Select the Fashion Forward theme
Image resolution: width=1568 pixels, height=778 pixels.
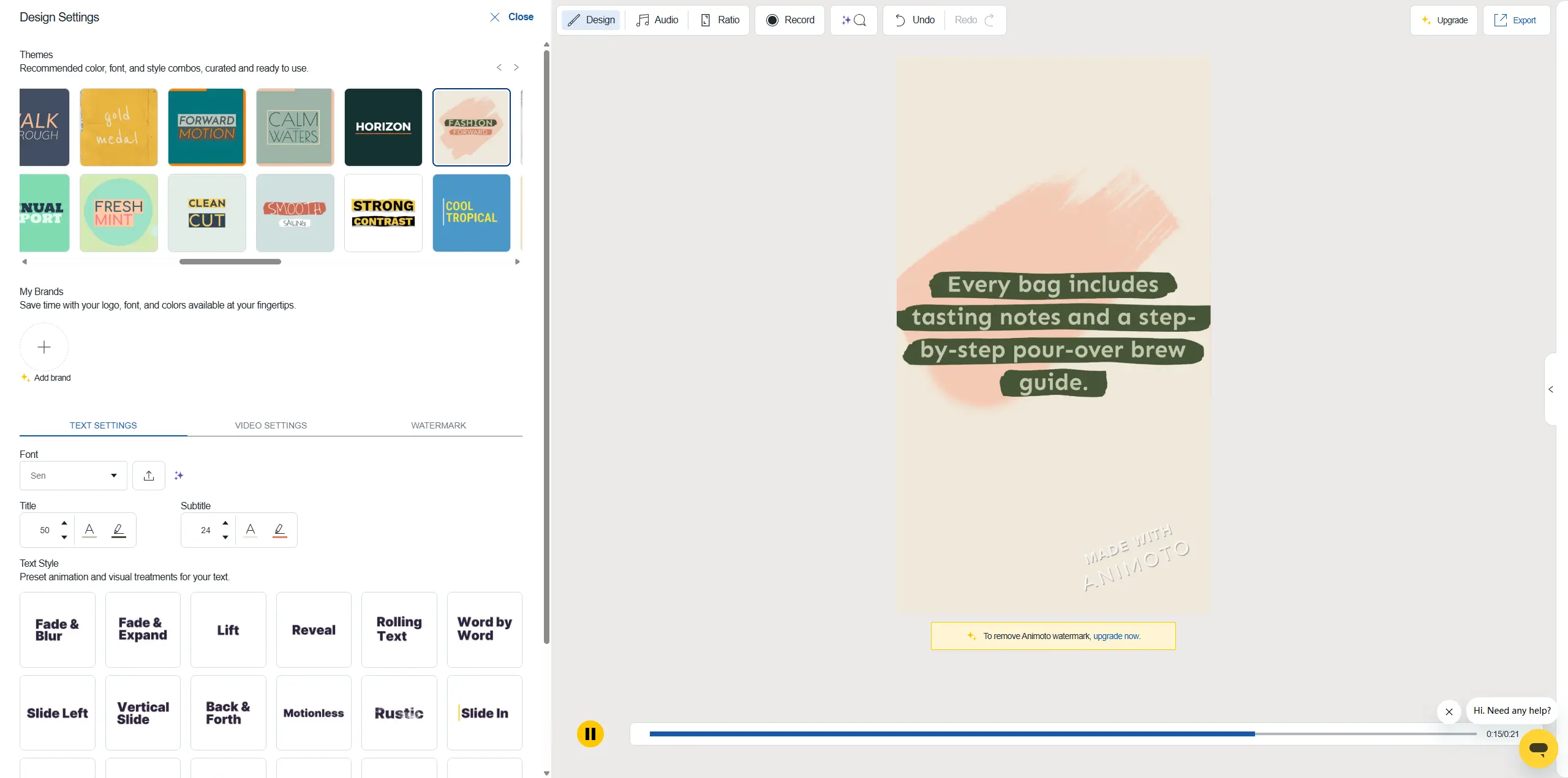click(472, 127)
